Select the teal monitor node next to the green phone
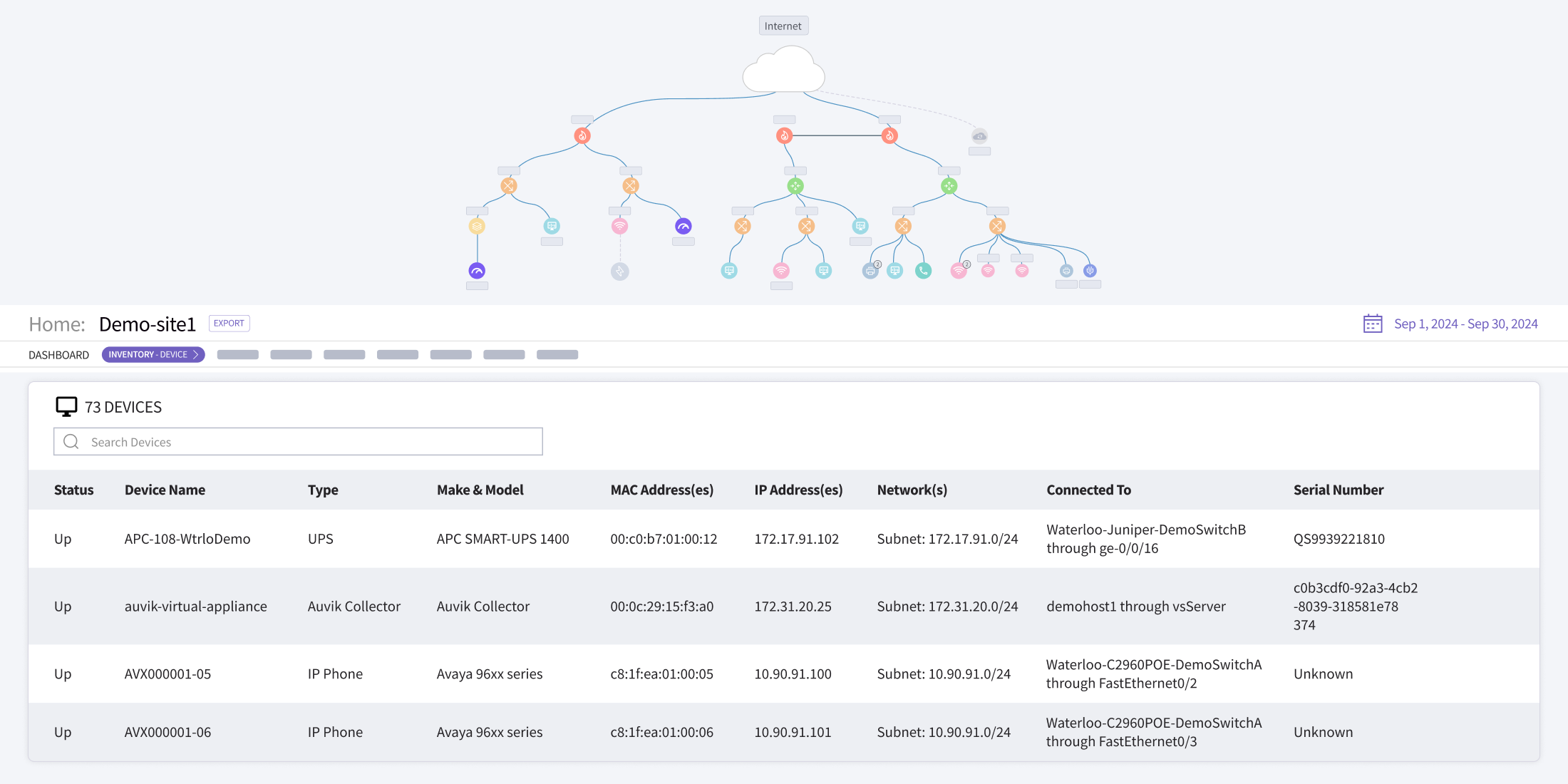This screenshot has height=784, width=1568. click(x=895, y=271)
